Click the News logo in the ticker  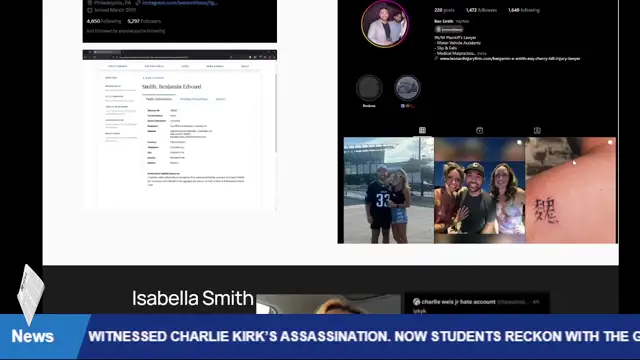pyautogui.click(x=33, y=336)
